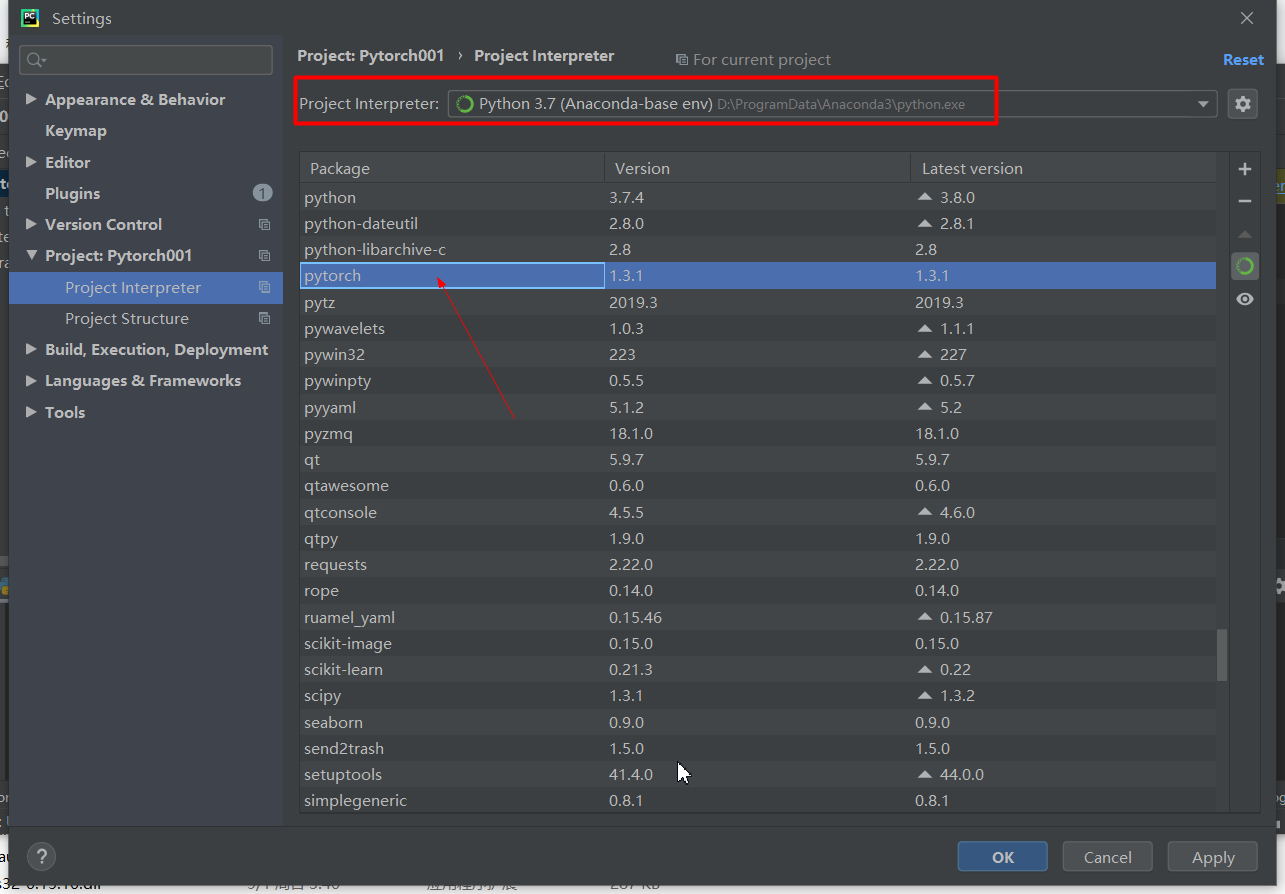The height and width of the screenshot is (894, 1285).
Task: Select the pytz package row
Action: pyautogui.click(x=758, y=302)
